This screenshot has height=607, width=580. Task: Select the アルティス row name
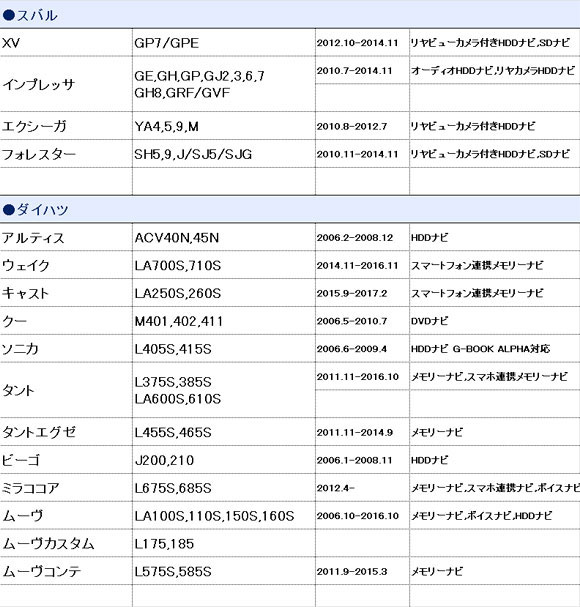tap(33, 238)
